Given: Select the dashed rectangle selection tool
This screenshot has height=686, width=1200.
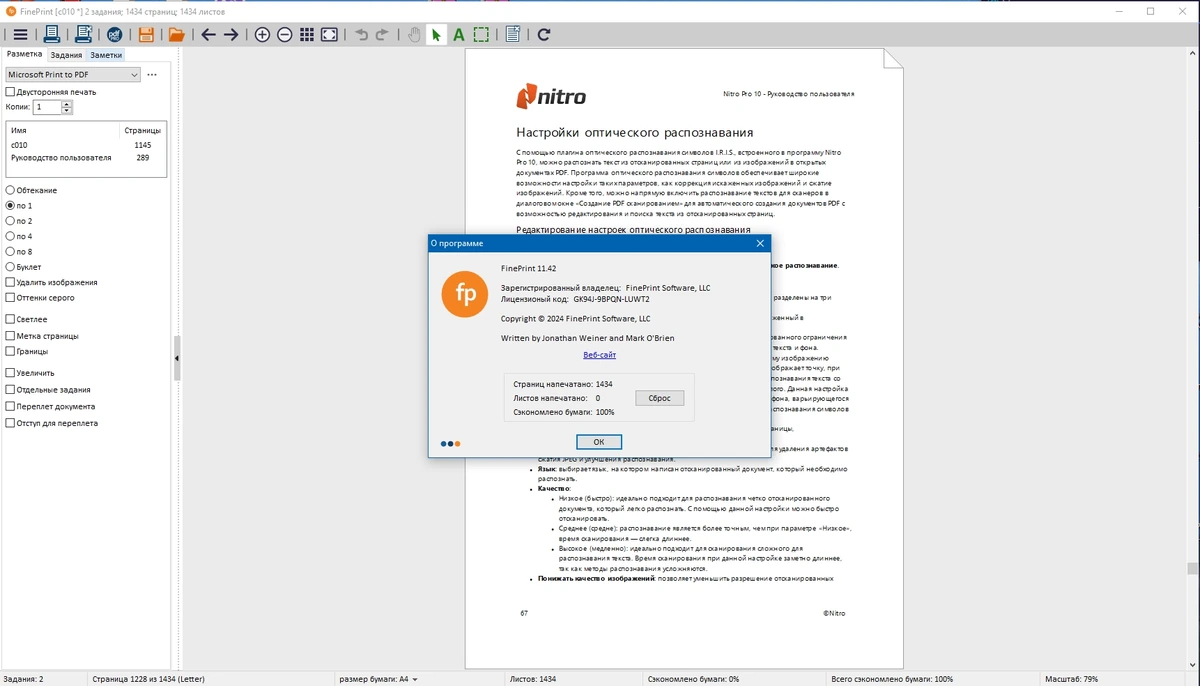Looking at the screenshot, I should [x=481, y=35].
